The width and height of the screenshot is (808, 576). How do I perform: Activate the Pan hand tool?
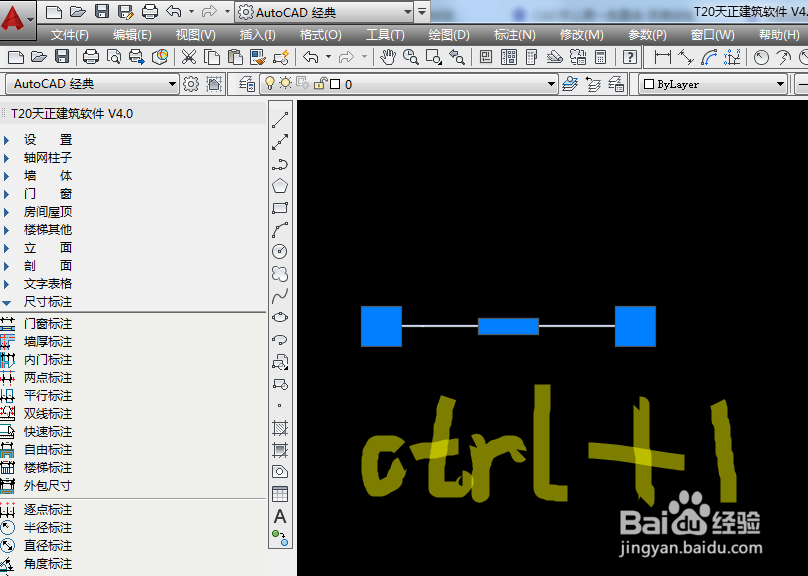pos(388,57)
